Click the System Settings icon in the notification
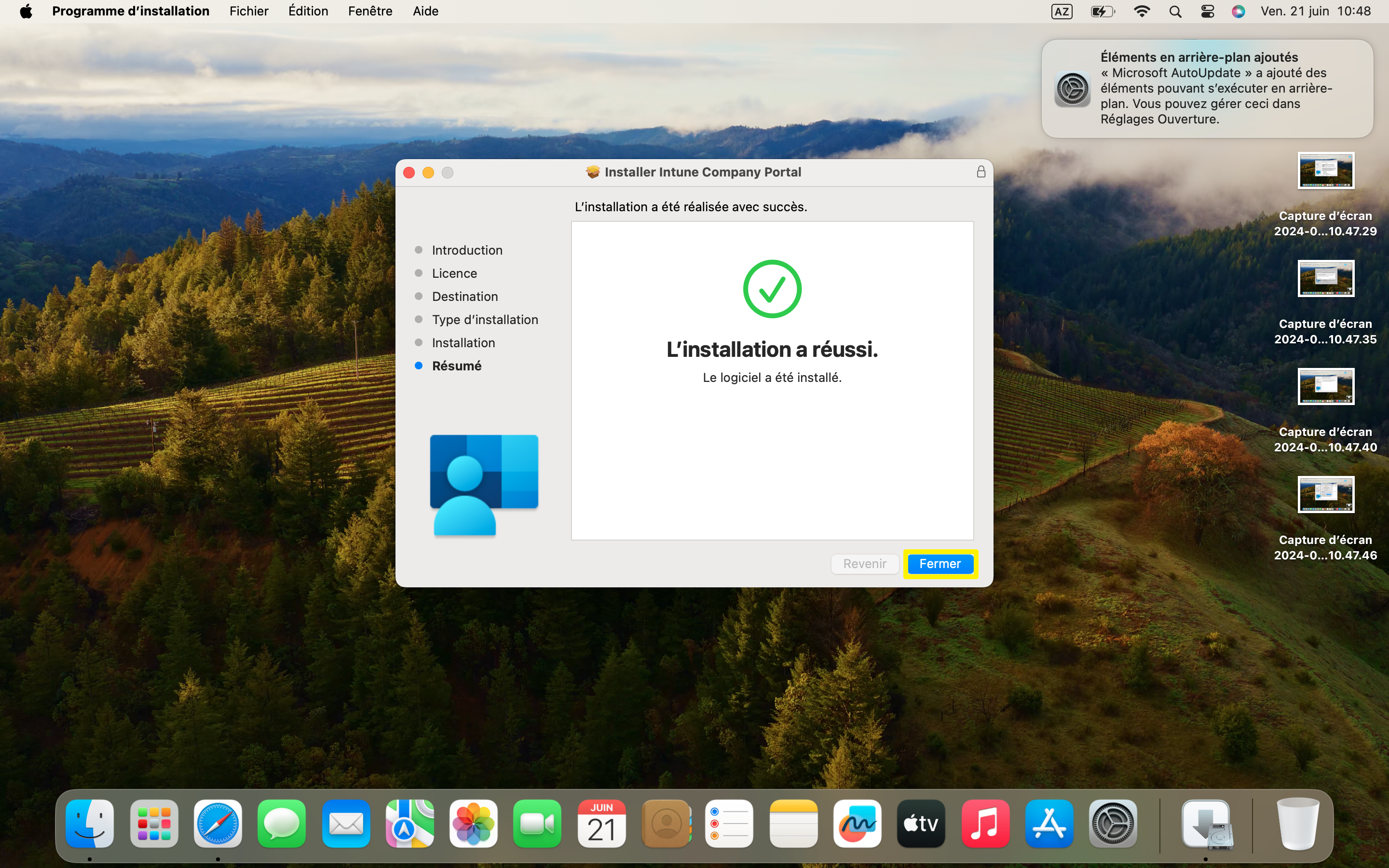The image size is (1389, 868). (x=1072, y=89)
